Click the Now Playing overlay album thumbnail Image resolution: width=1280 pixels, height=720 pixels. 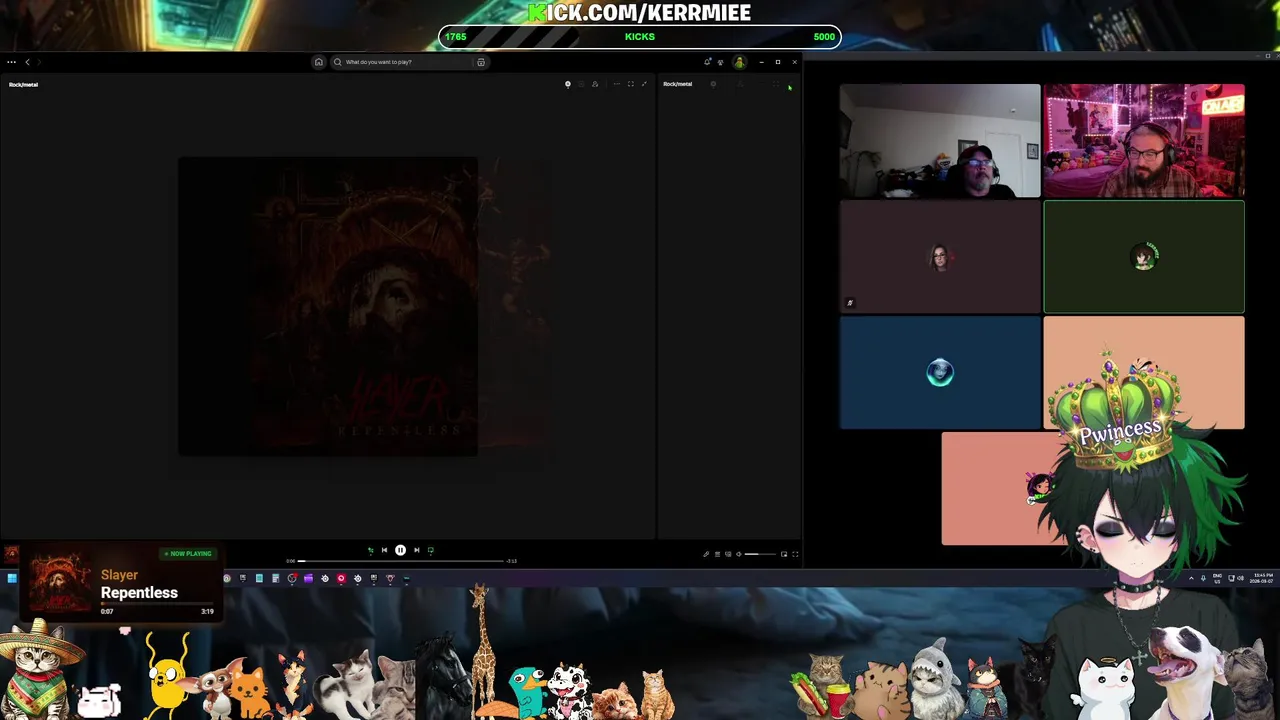[60, 582]
